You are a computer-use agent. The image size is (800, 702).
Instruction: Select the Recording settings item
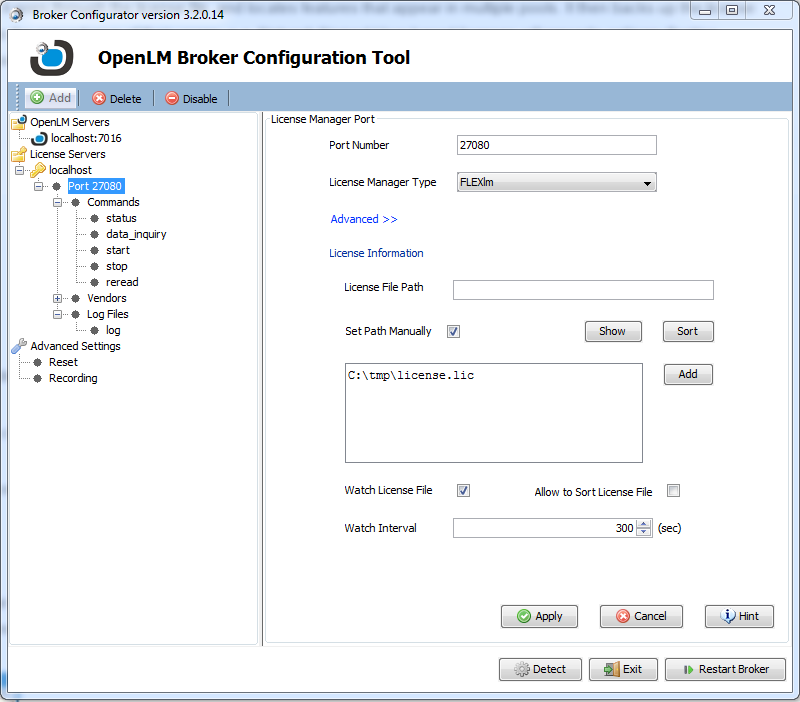click(x=73, y=378)
